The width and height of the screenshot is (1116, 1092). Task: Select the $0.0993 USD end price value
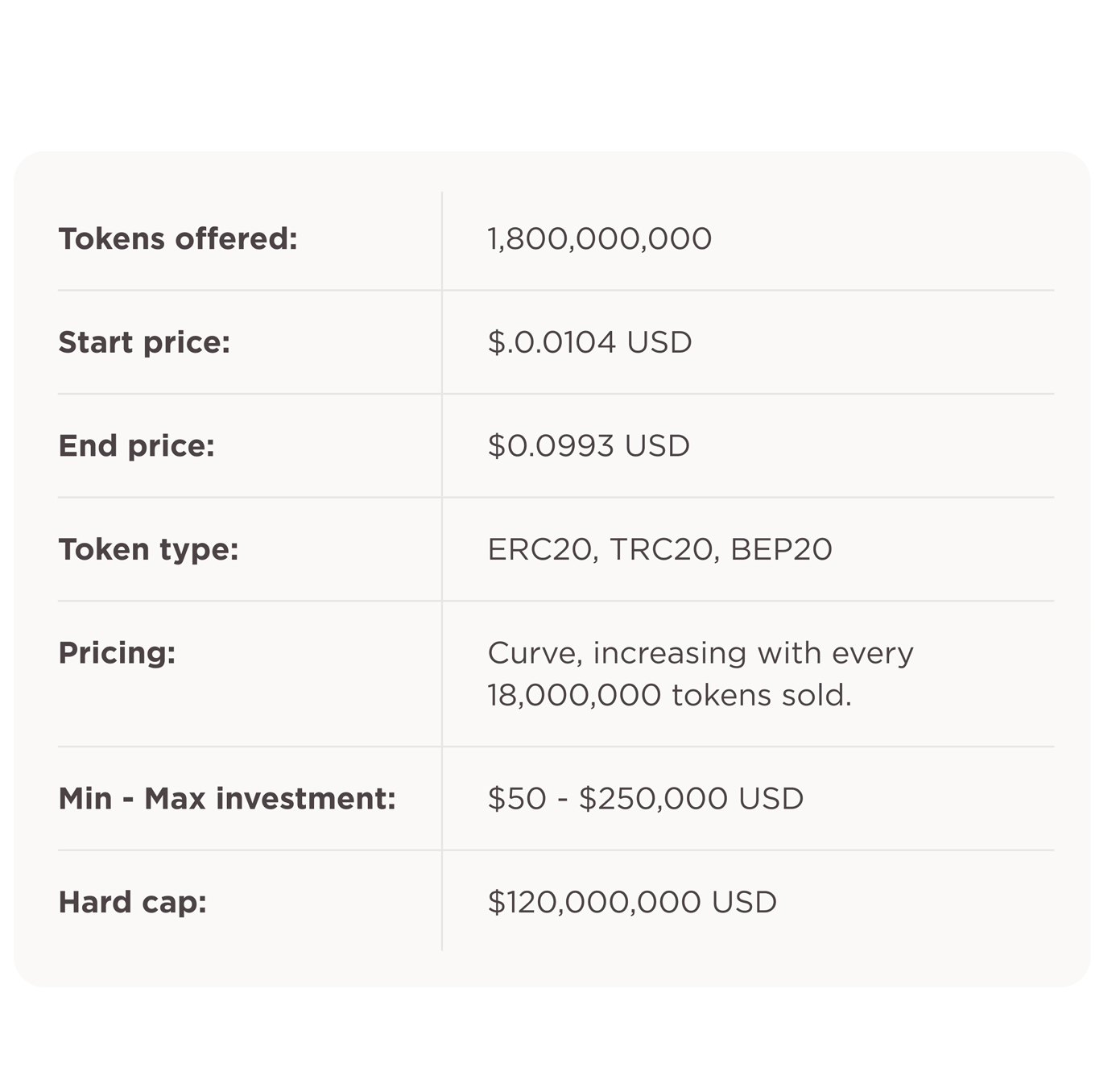[x=589, y=446]
